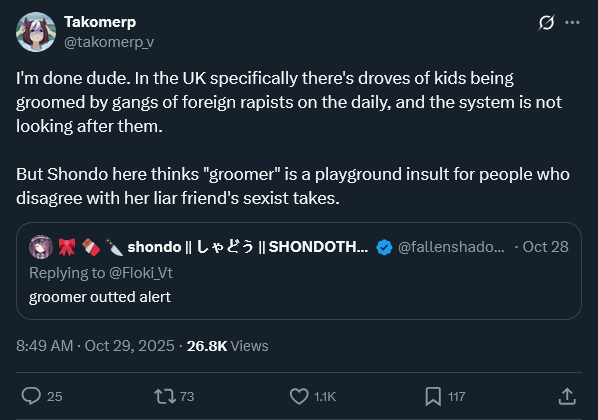Click the Takomerp display name

pos(100,22)
